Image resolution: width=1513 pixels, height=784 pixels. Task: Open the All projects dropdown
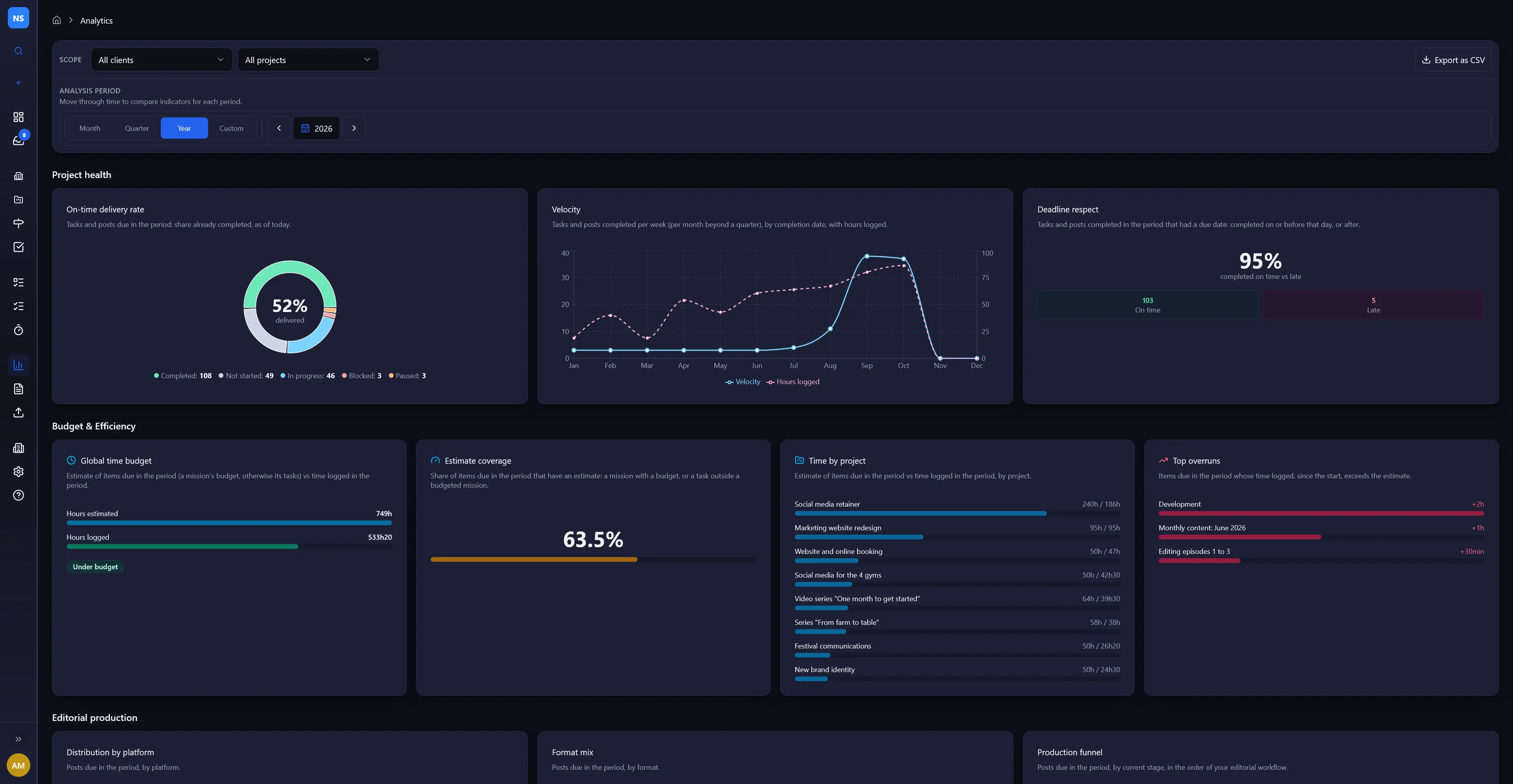(x=308, y=60)
